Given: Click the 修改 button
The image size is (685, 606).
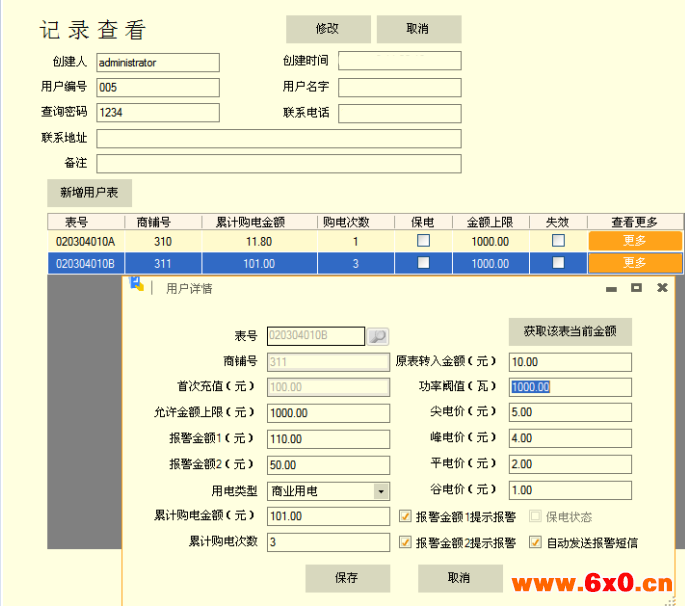Looking at the screenshot, I should click(x=328, y=29).
